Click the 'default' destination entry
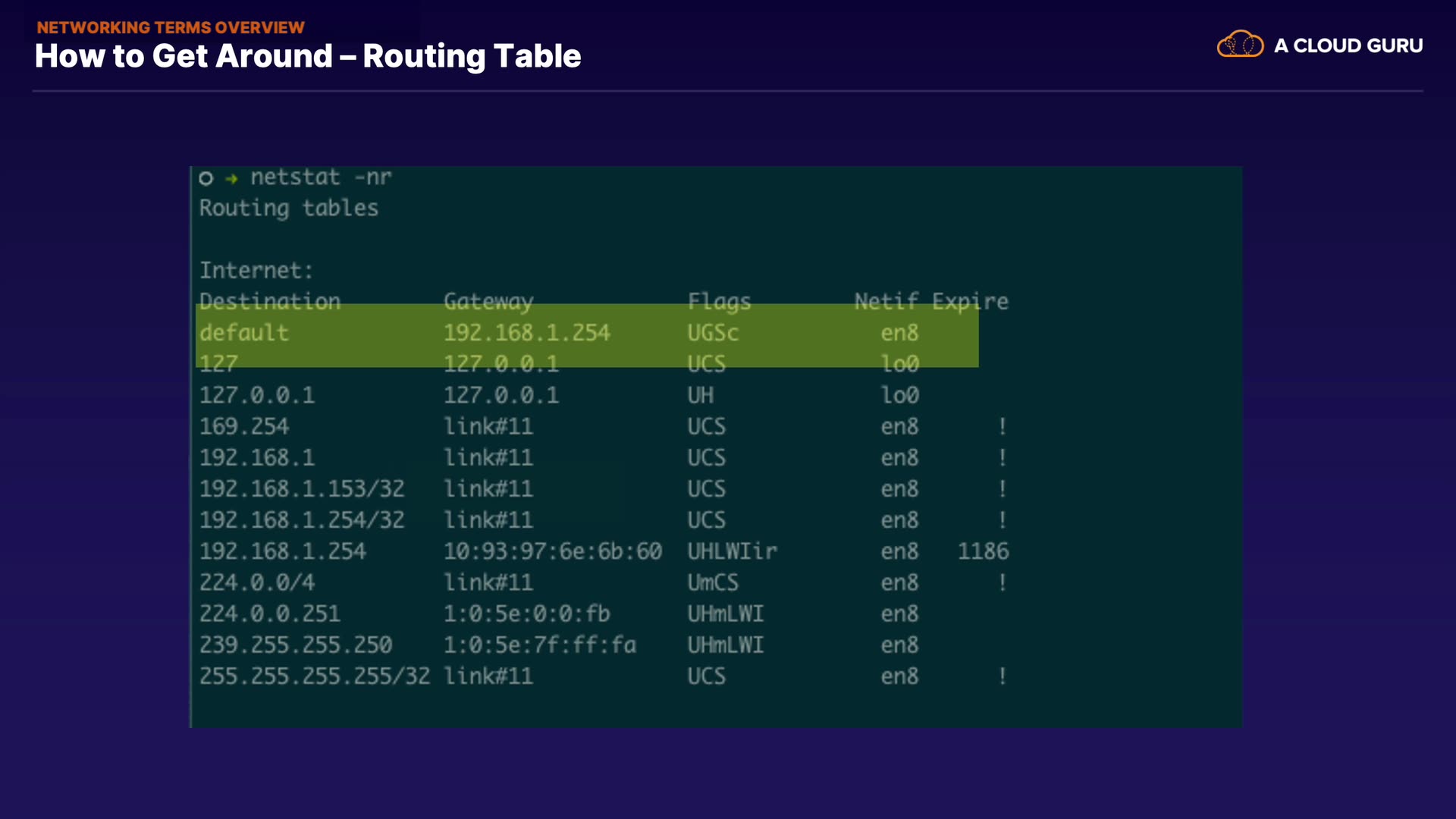Viewport: 1456px width, 819px height. click(243, 333)
